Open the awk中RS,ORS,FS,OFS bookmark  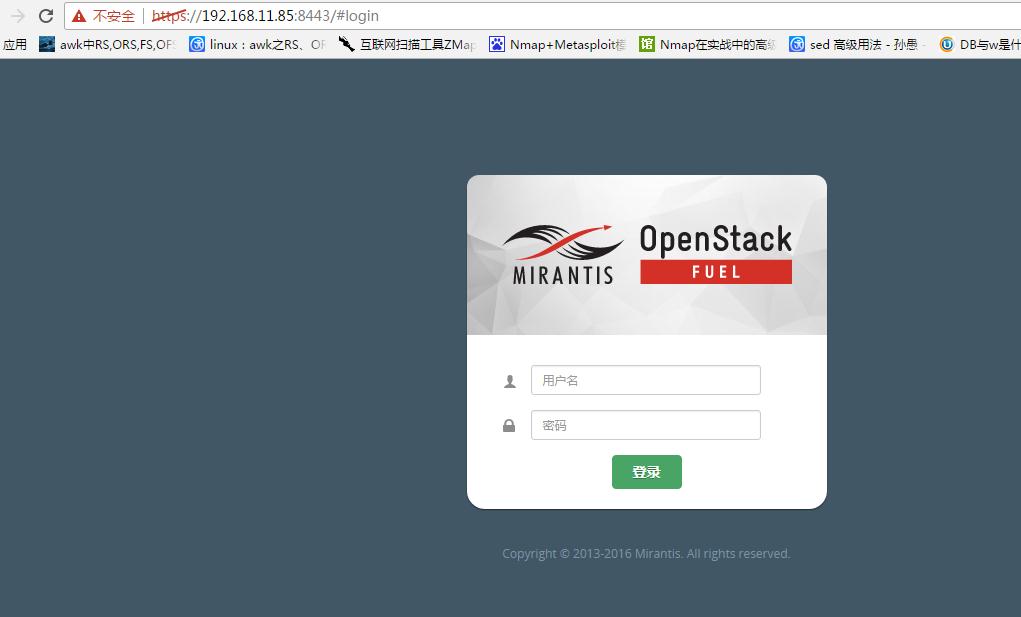click(107, 44)
